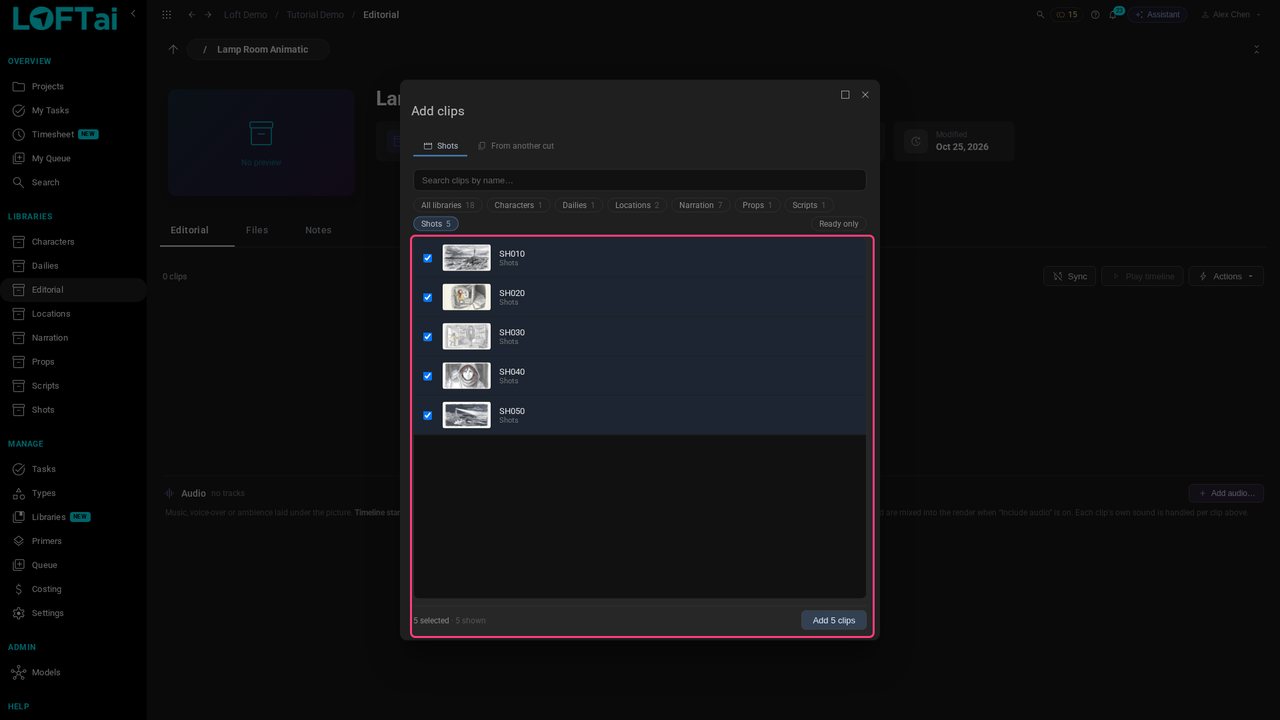Click the Add audio button
Image resolution: width=1280 pixels, height=720 pixels.
pos(1226,493)
